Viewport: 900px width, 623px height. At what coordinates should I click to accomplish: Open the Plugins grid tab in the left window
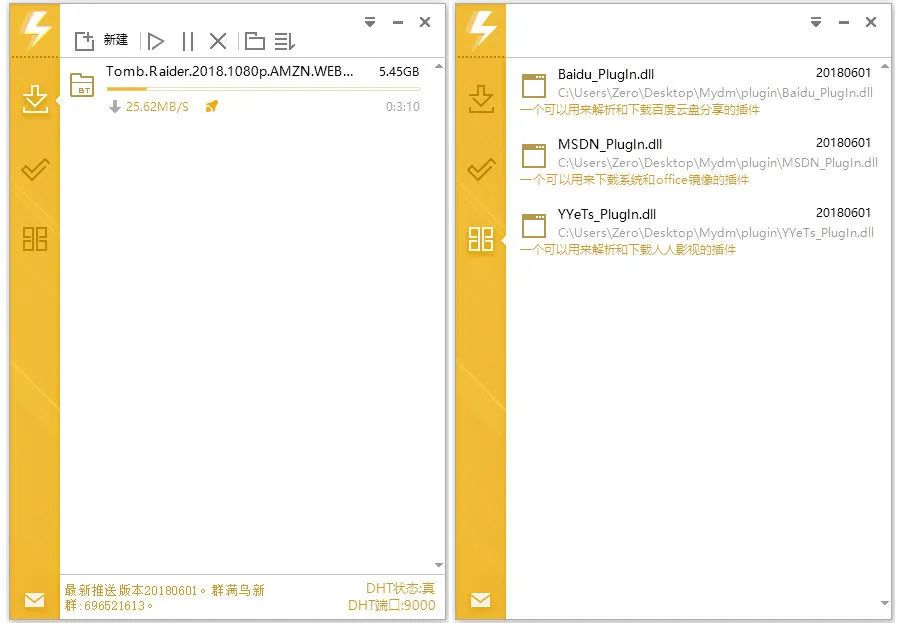click(35, 239)
